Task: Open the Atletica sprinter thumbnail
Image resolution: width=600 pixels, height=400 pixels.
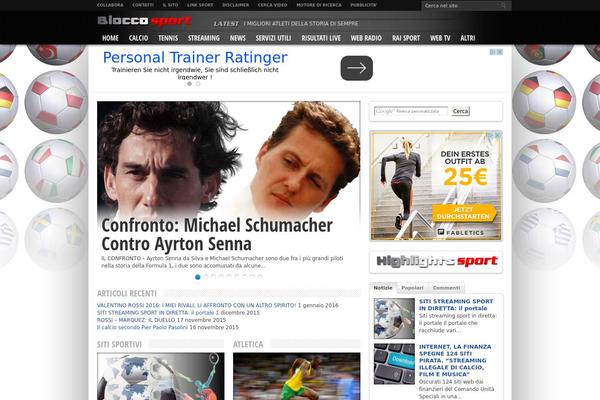Action: coord(297,376)
